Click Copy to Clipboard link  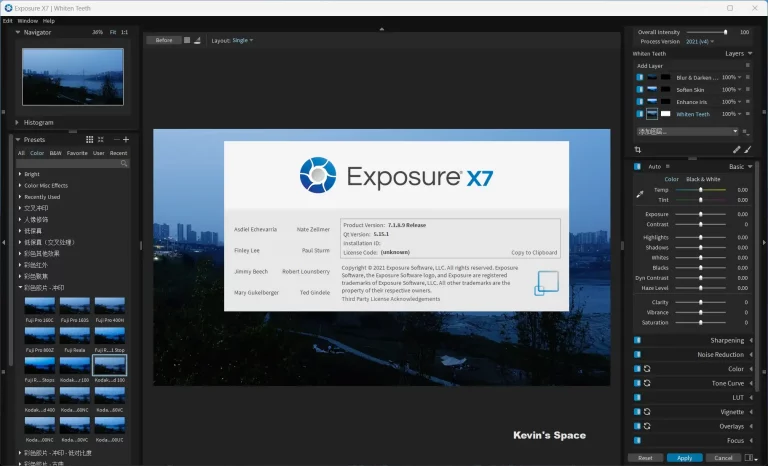(534, 252)
